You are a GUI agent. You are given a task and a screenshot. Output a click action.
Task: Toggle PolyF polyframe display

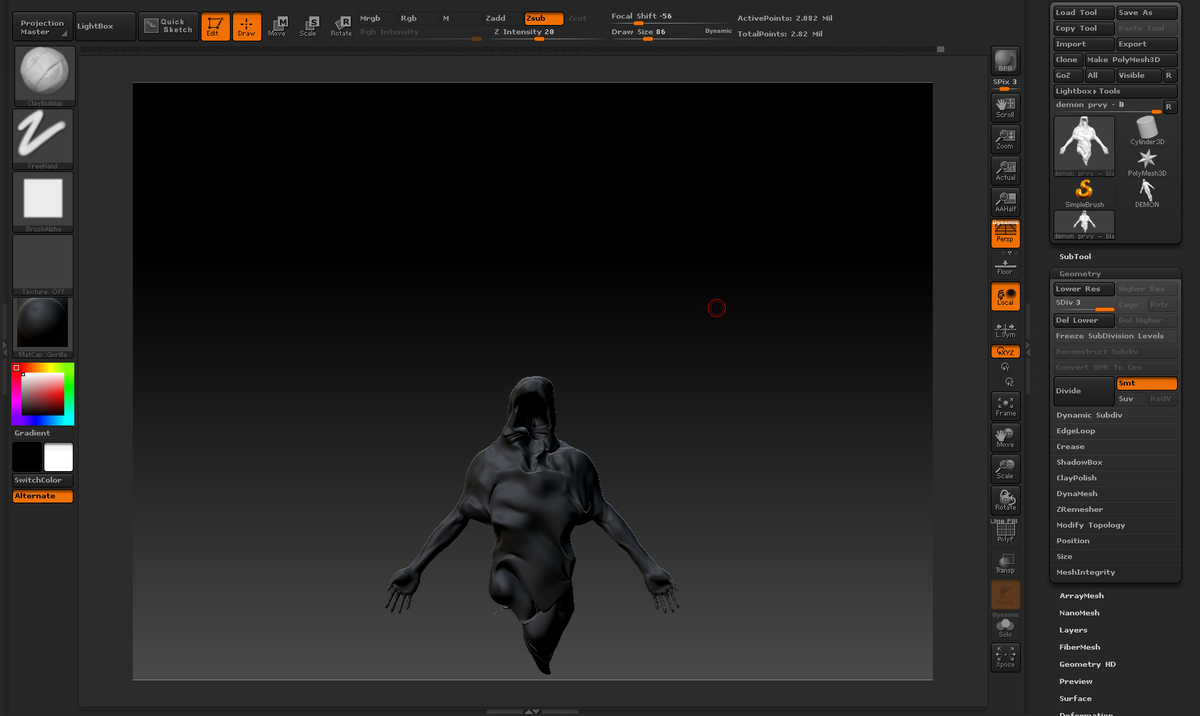tap(1005, 533)
